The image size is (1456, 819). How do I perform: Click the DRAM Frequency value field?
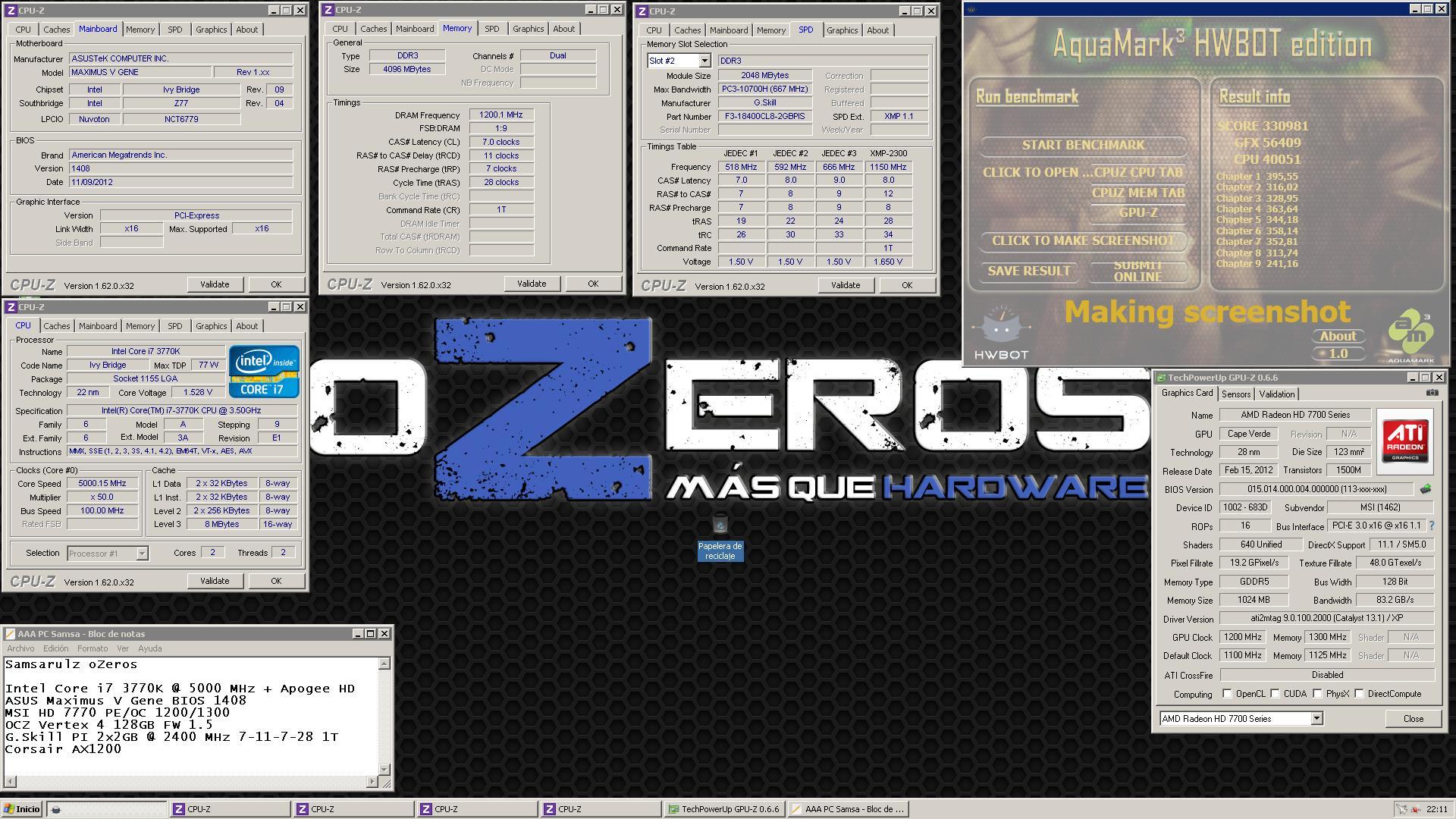501,115
